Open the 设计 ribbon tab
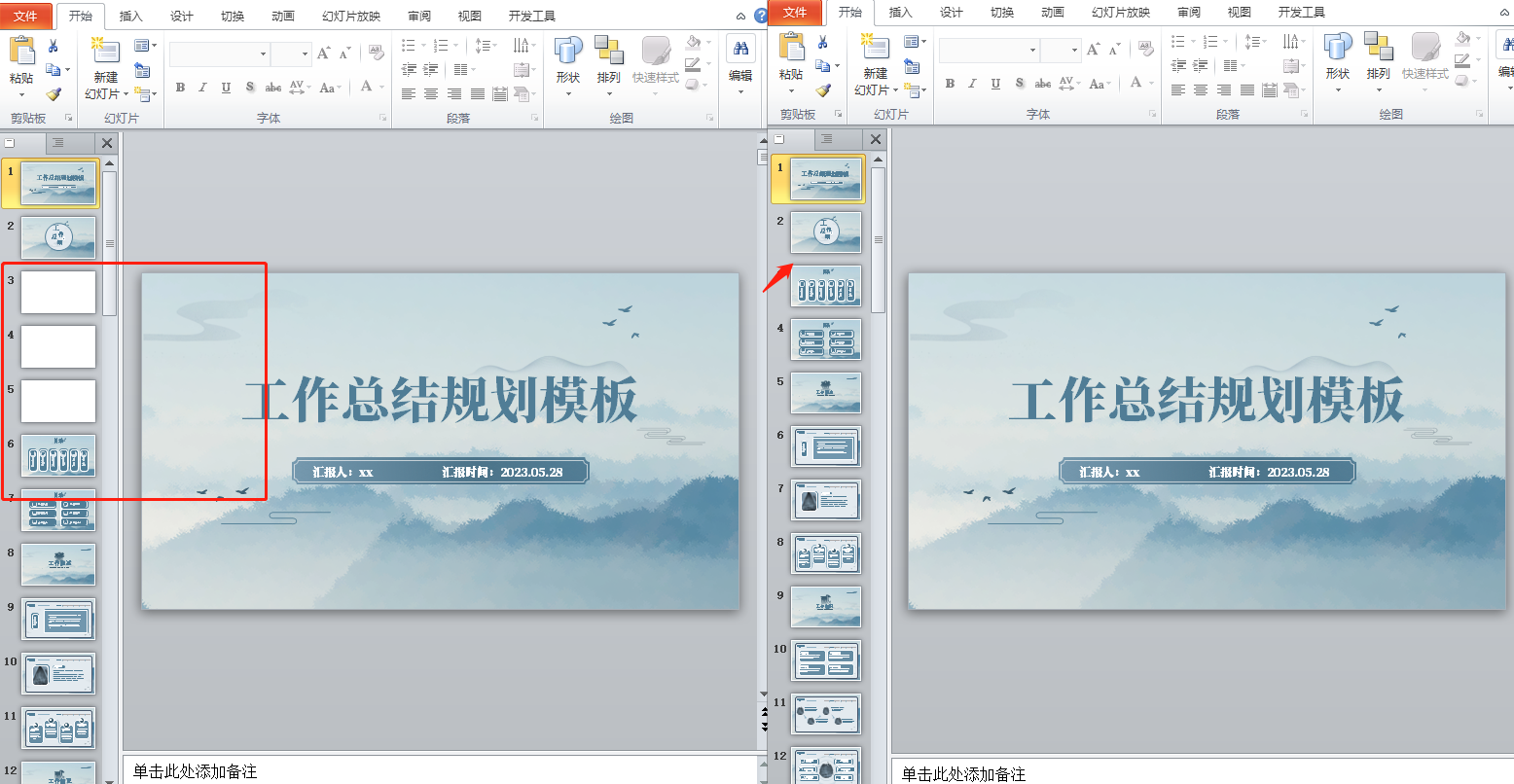 (x=183, y=15)
